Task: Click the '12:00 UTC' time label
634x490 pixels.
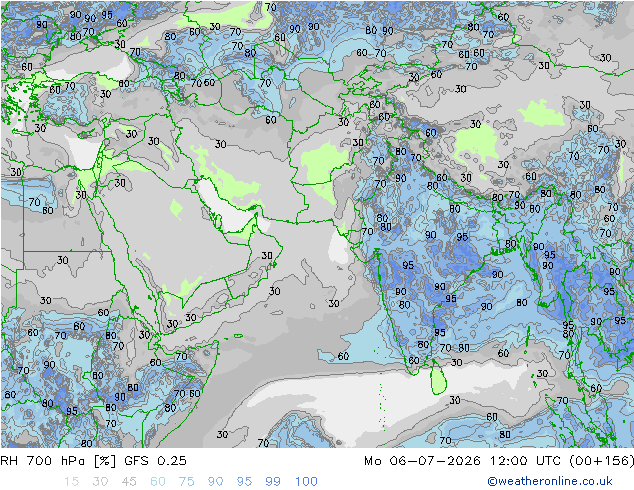Action: click(x=525, y=461)
